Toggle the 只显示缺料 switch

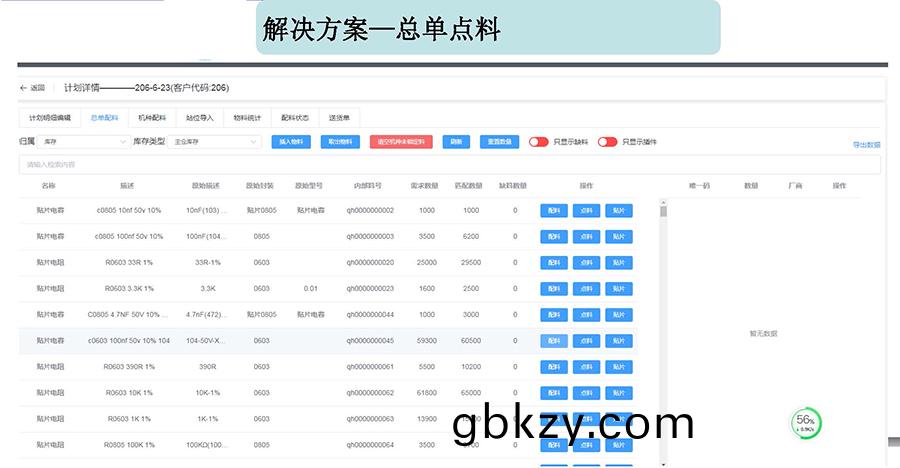click(x=538, y=142)
